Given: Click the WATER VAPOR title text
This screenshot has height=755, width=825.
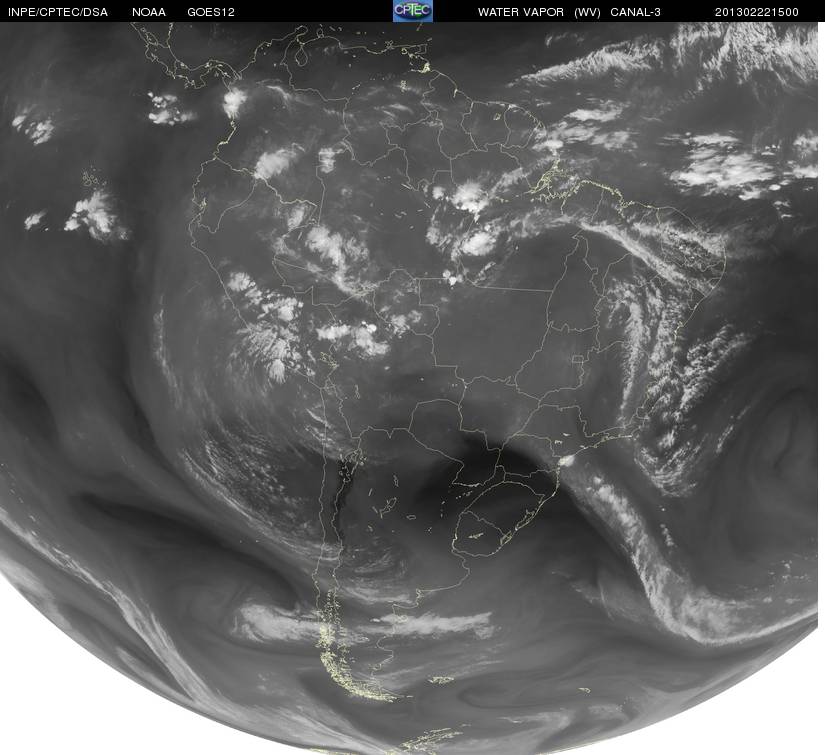Looking at the screenshot, I should pyautogui.click(x=521, y=12).
